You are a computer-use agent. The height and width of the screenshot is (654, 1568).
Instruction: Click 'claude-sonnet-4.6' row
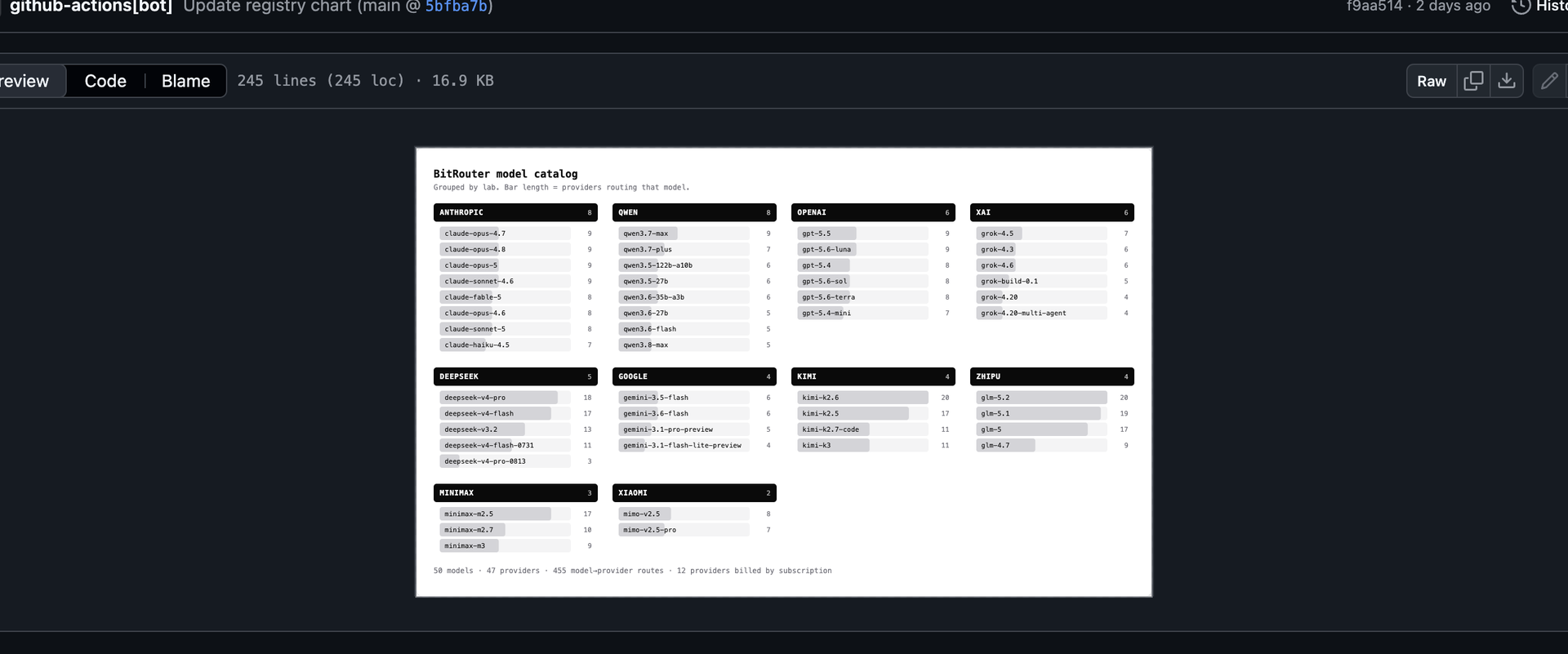pos(515,281)
